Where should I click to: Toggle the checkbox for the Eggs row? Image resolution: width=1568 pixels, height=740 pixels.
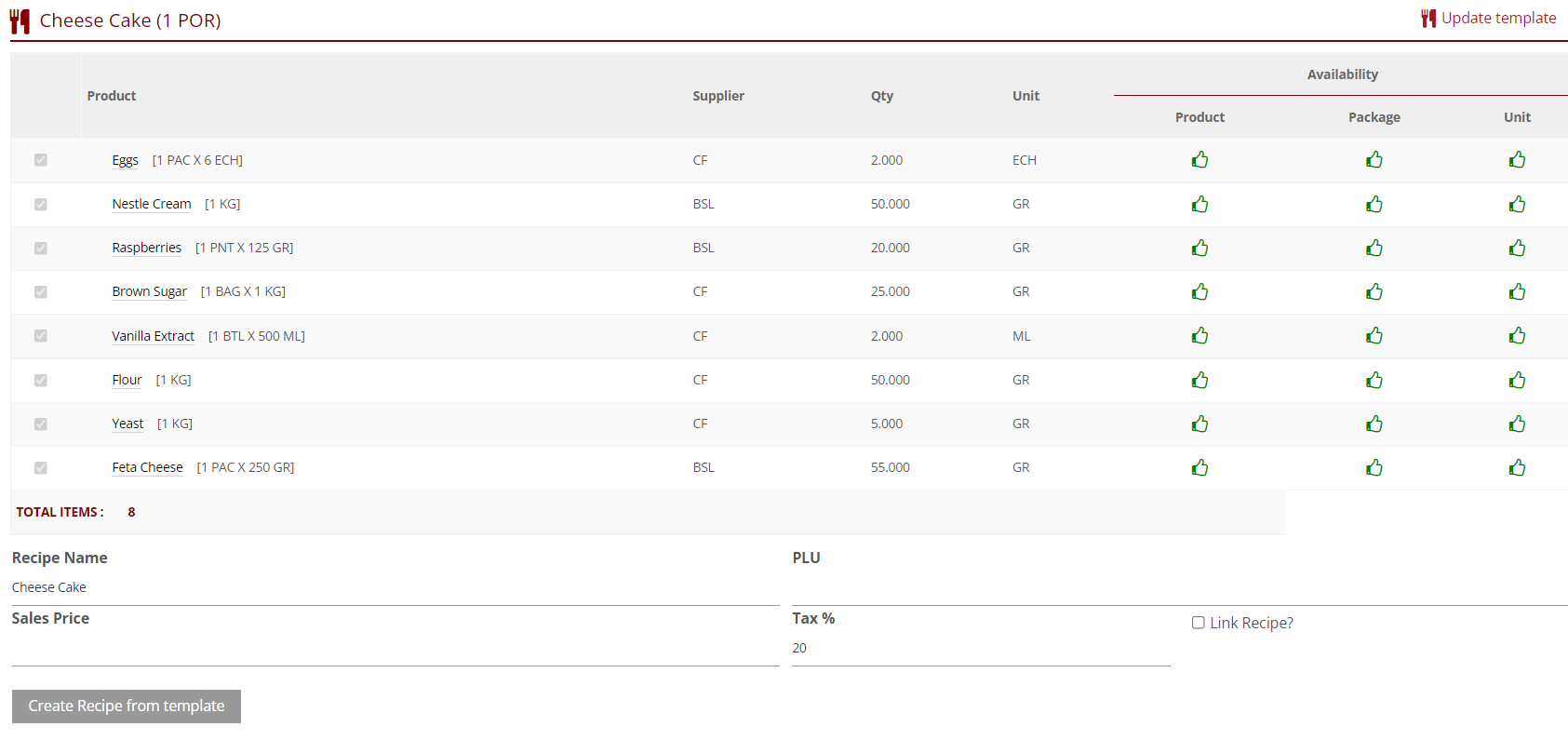[x=41, y=160]
